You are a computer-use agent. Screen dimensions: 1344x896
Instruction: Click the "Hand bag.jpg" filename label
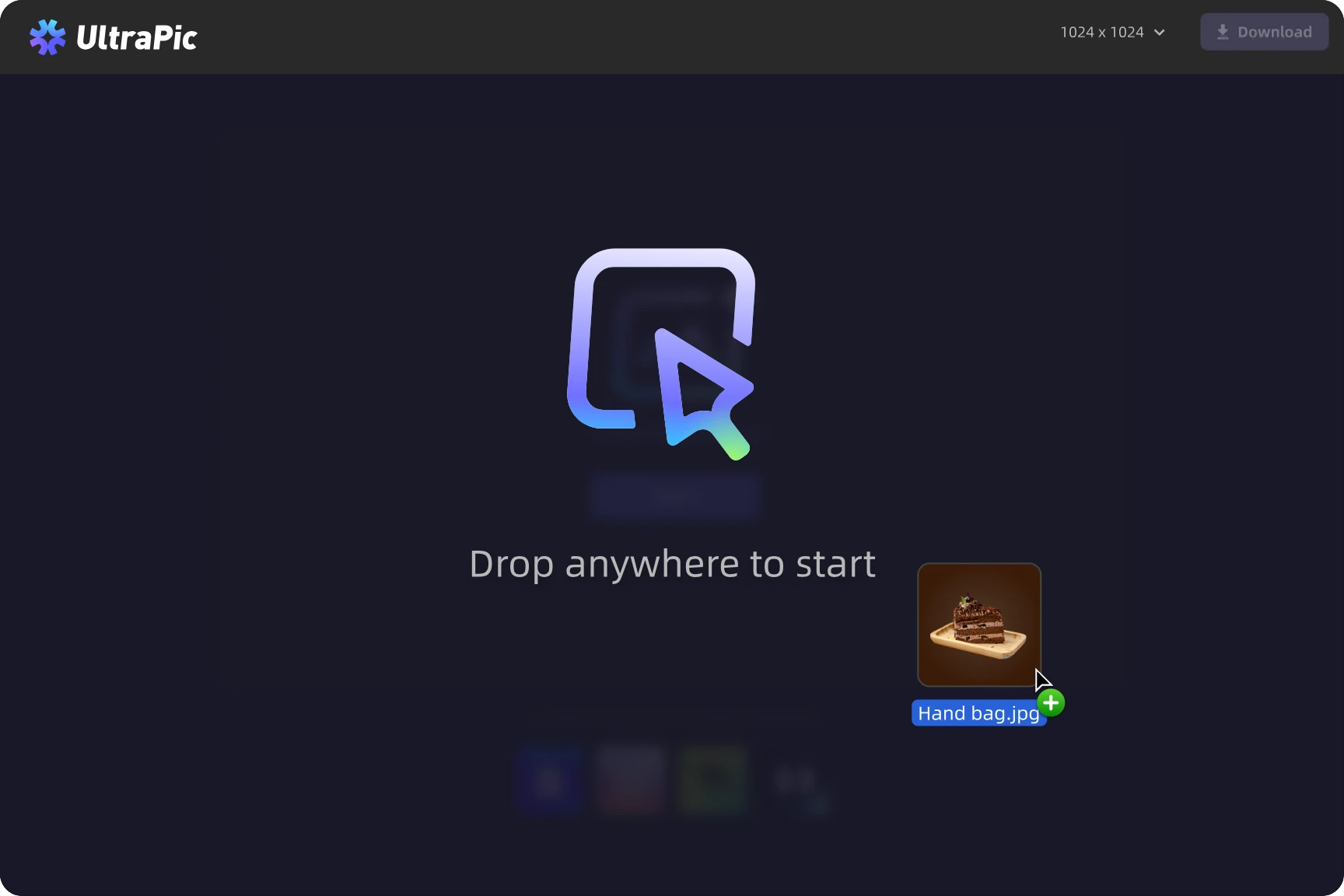977,713
